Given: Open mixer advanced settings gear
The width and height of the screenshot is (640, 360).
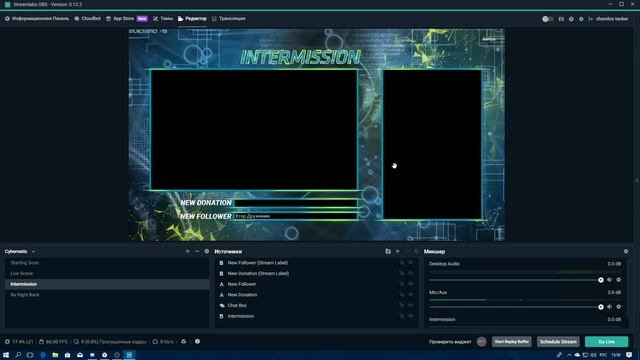Looking at the screenshot, I should coord(626,251).
